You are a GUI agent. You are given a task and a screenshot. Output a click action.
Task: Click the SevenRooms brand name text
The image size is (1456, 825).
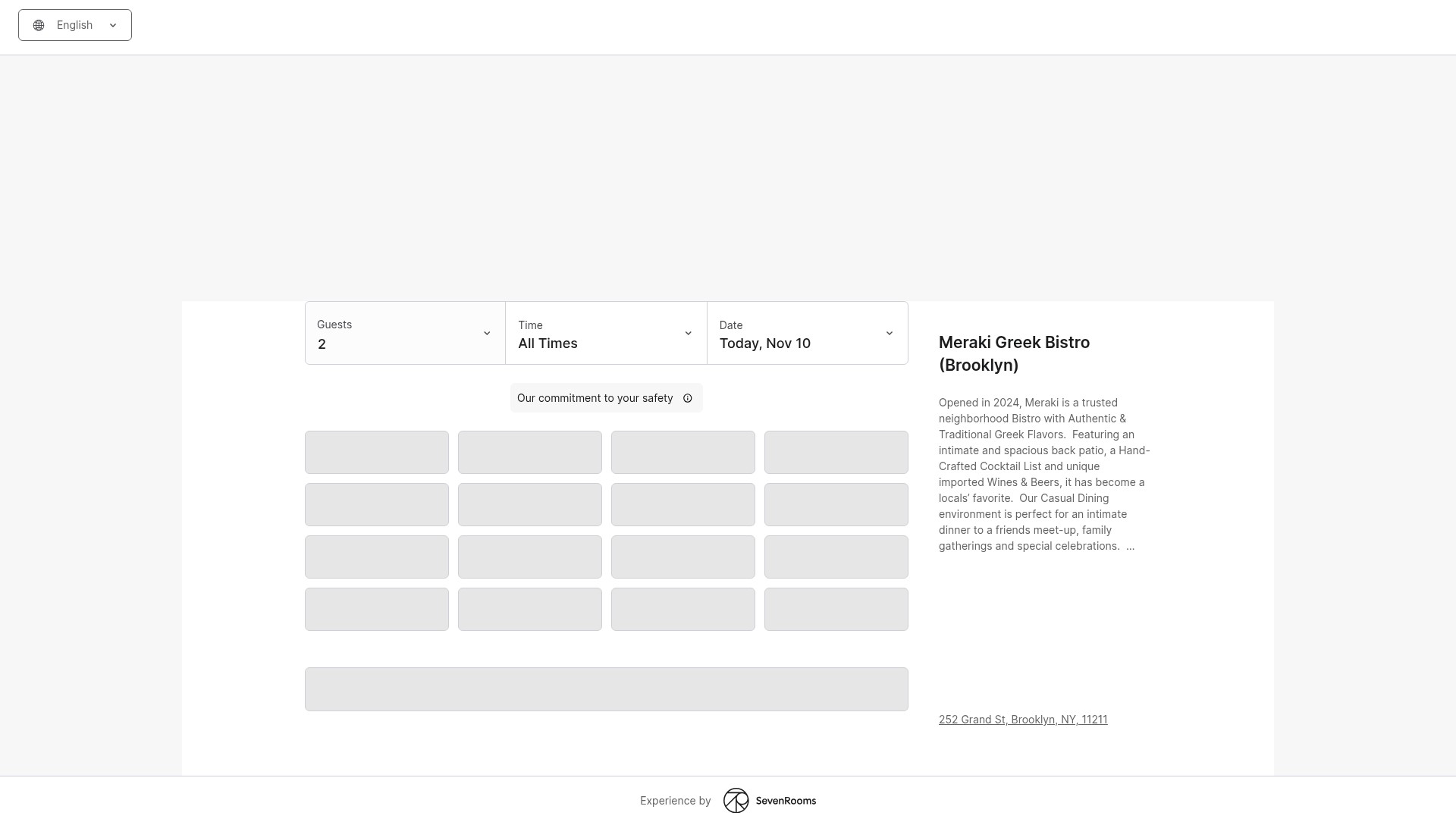point(786,801)
